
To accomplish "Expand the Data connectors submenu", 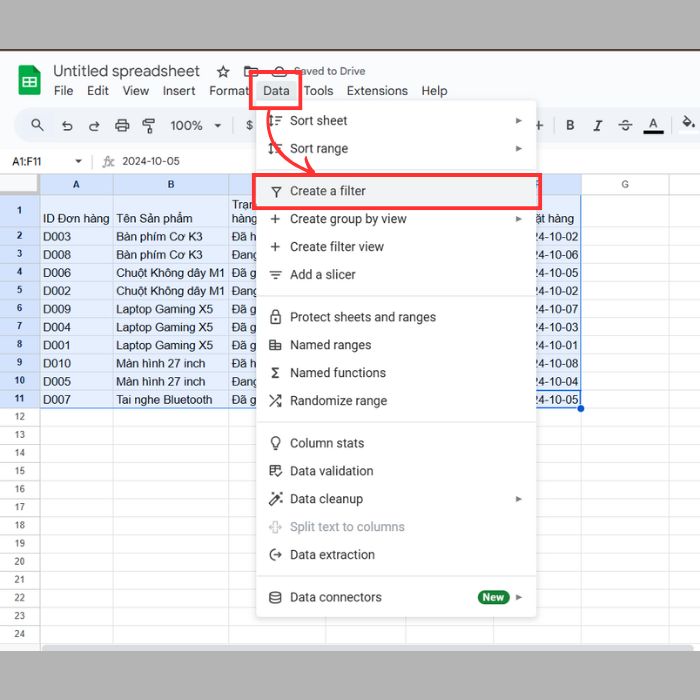I will [396, 597].
